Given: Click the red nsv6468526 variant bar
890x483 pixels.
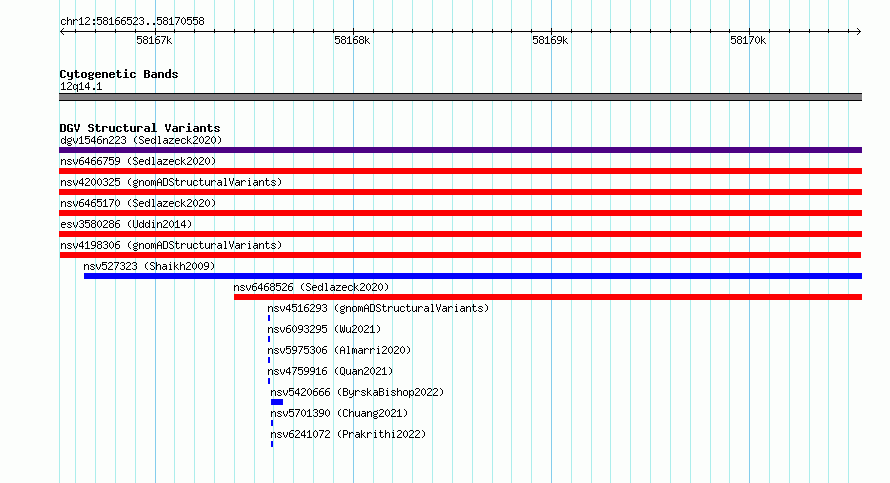Looking at the screenshot, I should (548, 297).
